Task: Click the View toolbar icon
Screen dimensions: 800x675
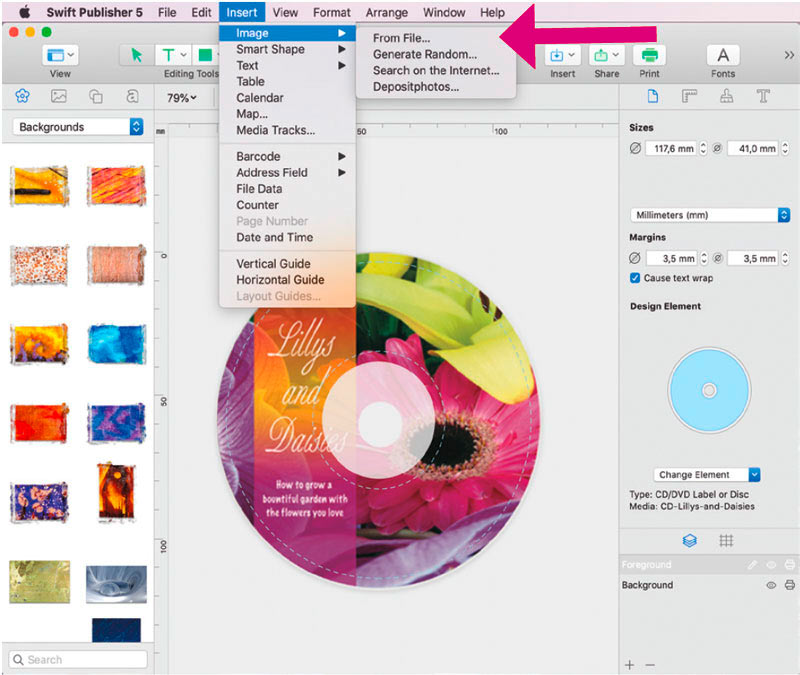Action: (60, 55)
